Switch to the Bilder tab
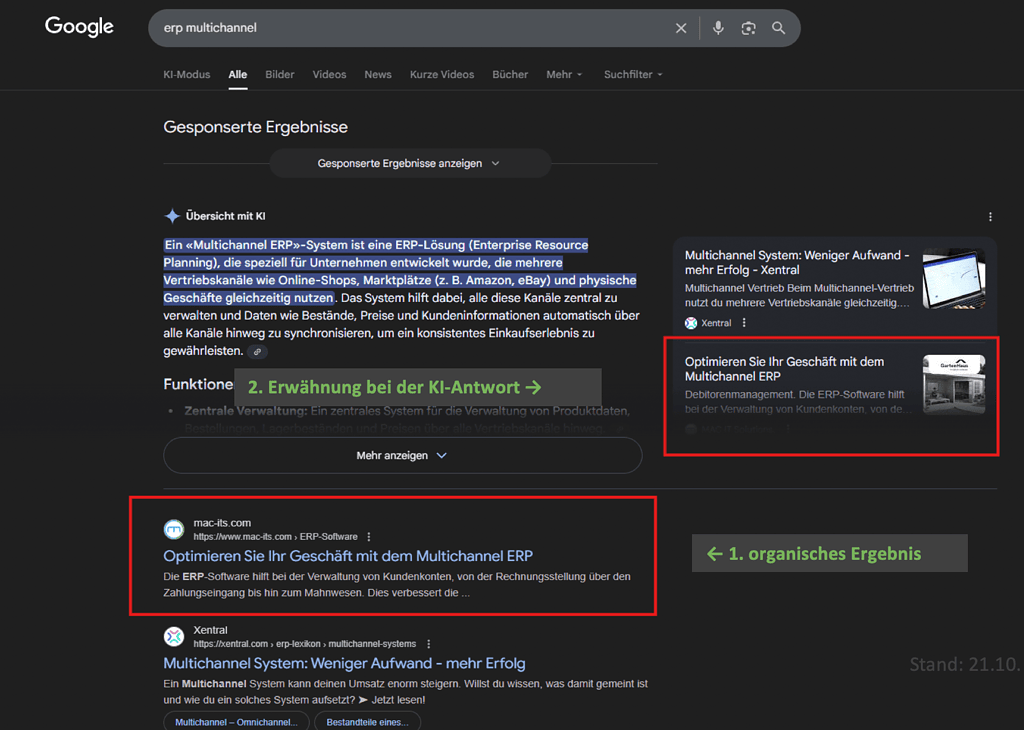Screen dimensions: 1024x730 pos(279,74)
